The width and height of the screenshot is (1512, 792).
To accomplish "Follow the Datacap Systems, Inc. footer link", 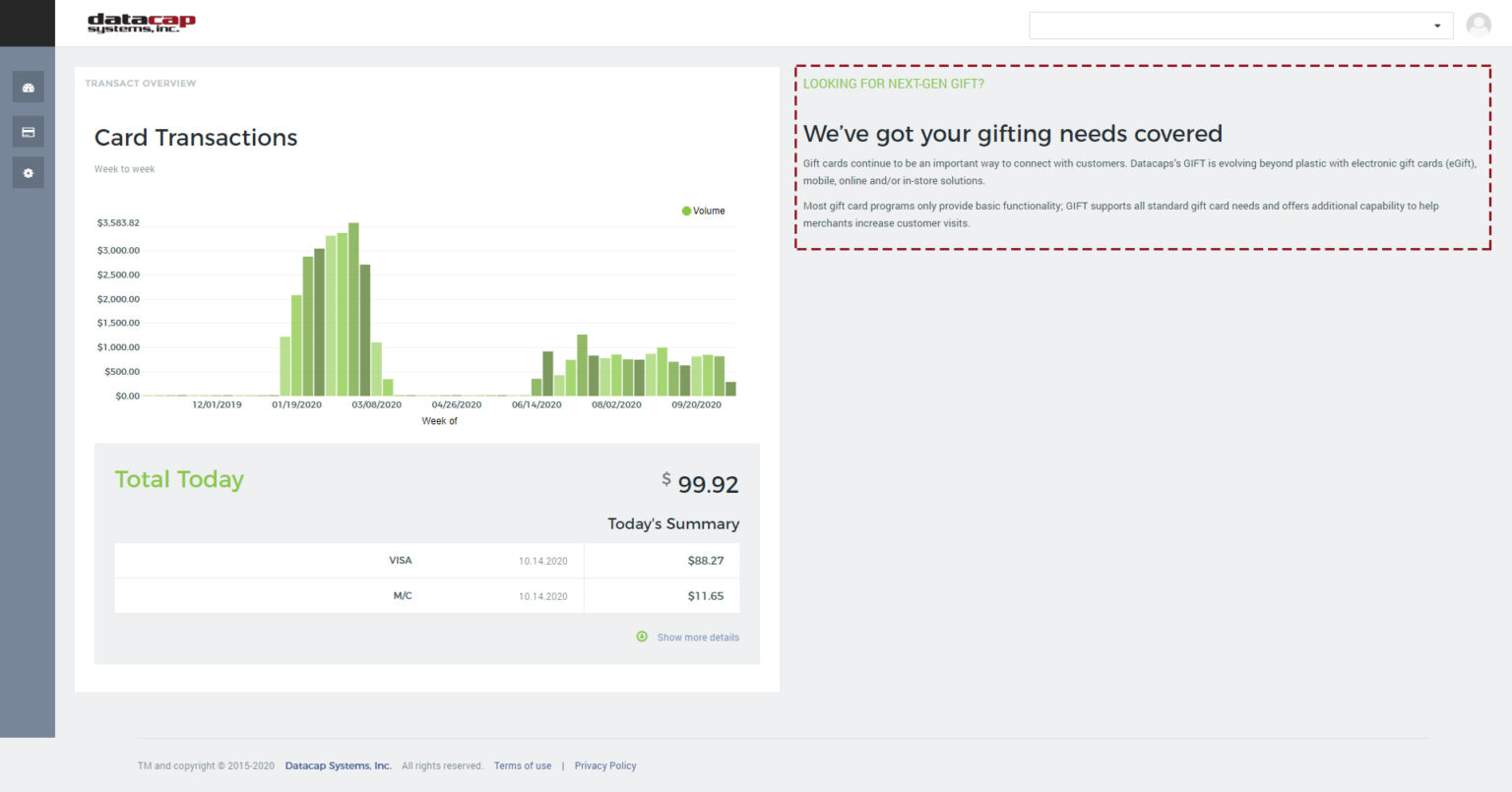I will pyautogui.click(x=338, y=765).
